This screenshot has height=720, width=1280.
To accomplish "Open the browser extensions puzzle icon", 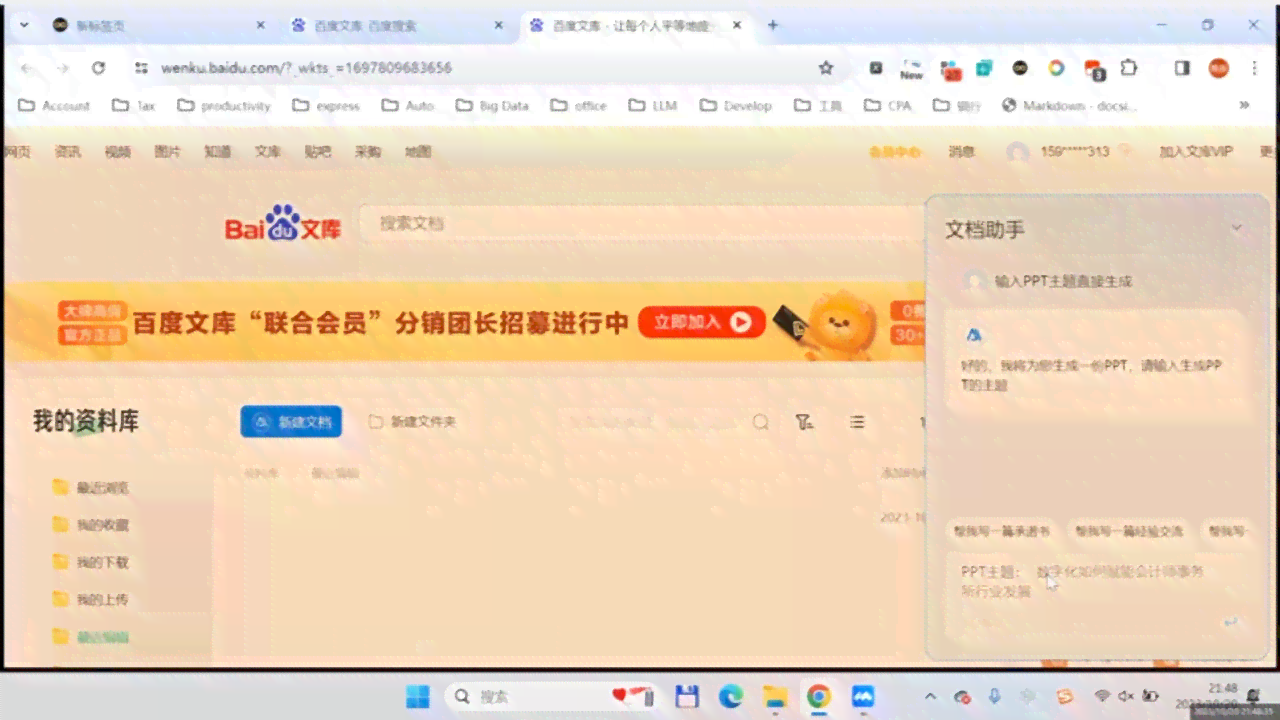I will click(x=1129, y=68).
